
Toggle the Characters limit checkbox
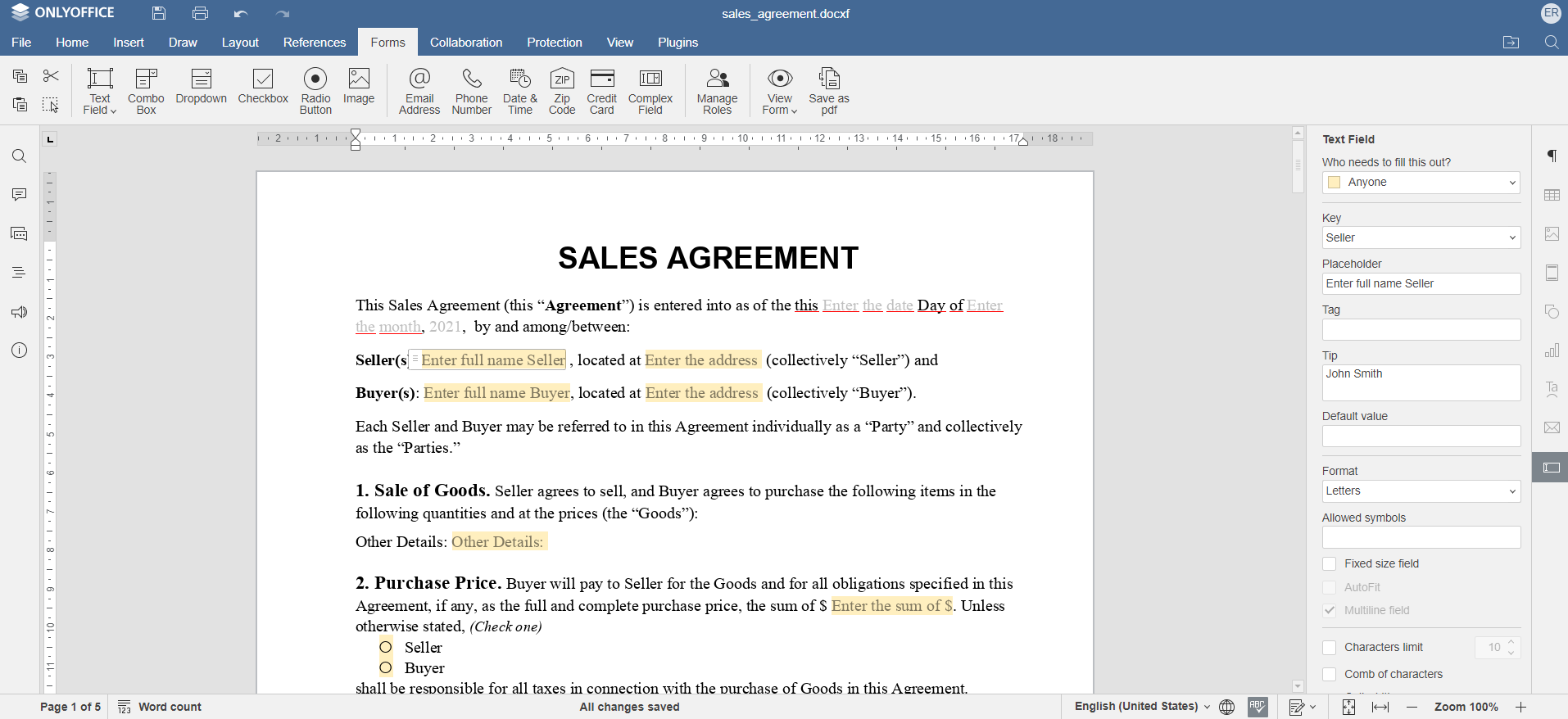click(x=1330, y=647)
